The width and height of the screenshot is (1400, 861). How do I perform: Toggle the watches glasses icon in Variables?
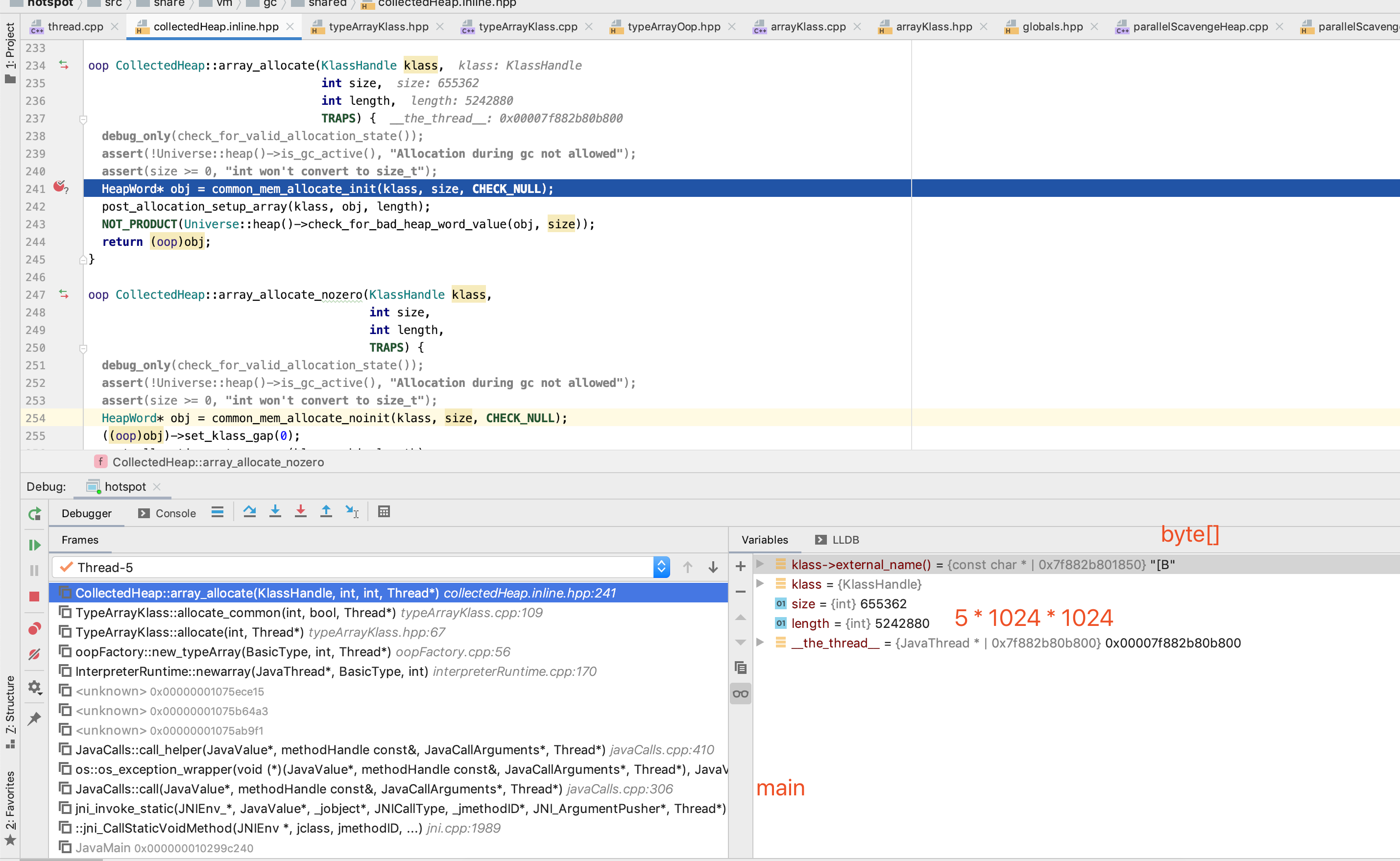click(741, 694)
